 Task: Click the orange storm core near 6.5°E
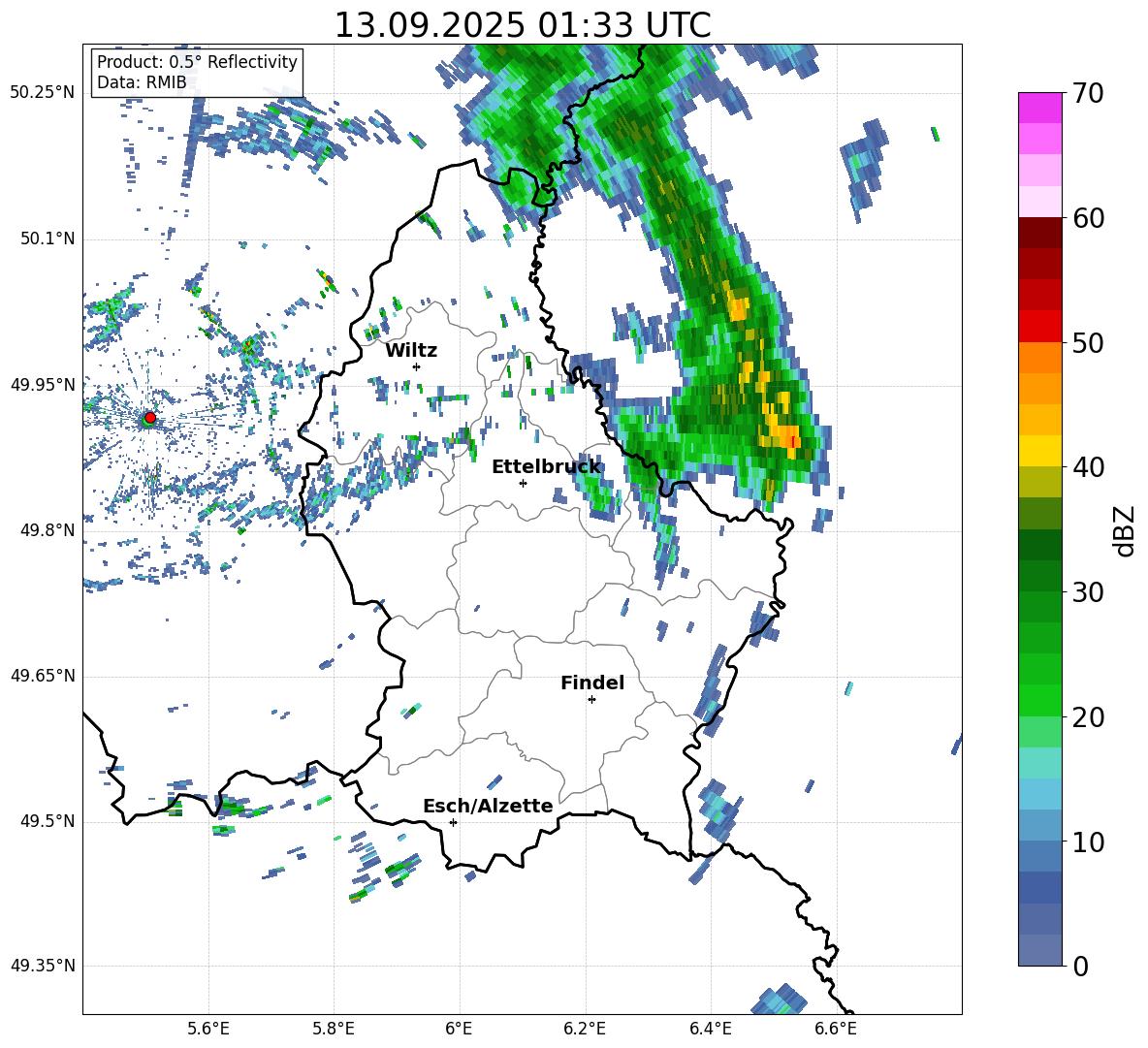point(789,439)
